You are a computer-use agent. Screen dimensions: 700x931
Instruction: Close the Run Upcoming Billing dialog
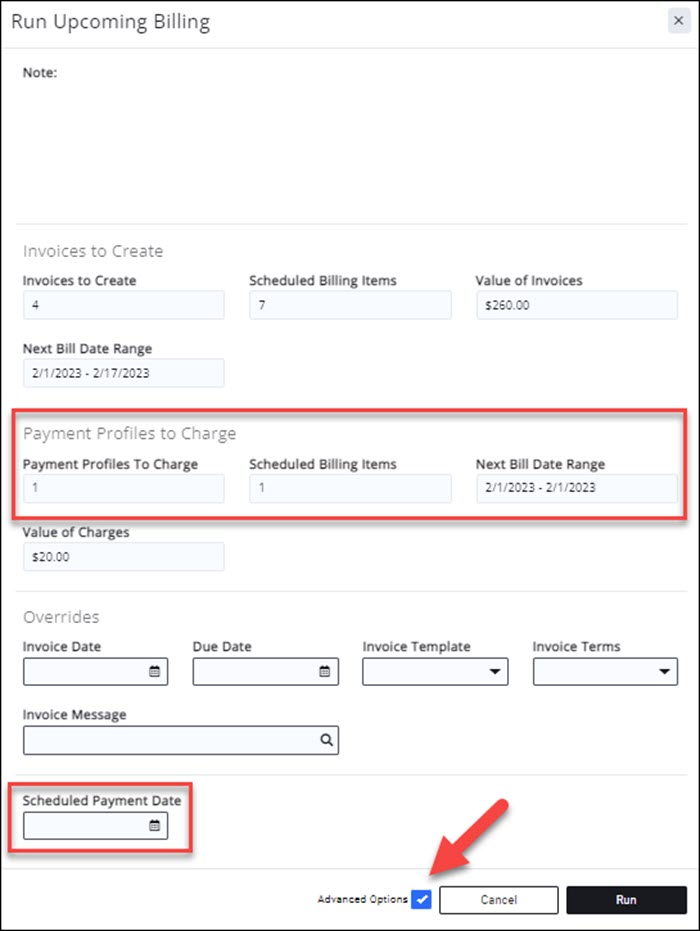point(678,21)
